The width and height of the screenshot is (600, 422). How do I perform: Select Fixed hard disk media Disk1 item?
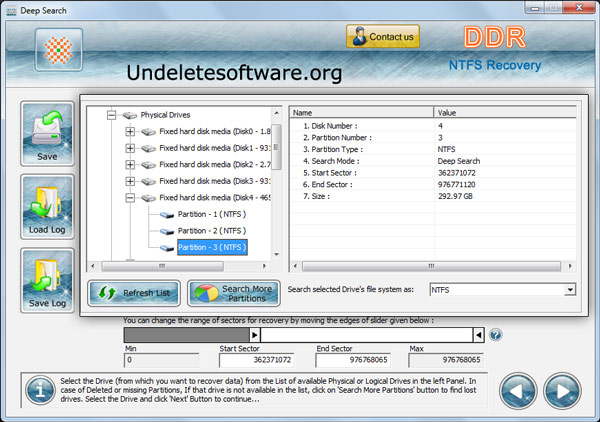pos(215,148)
